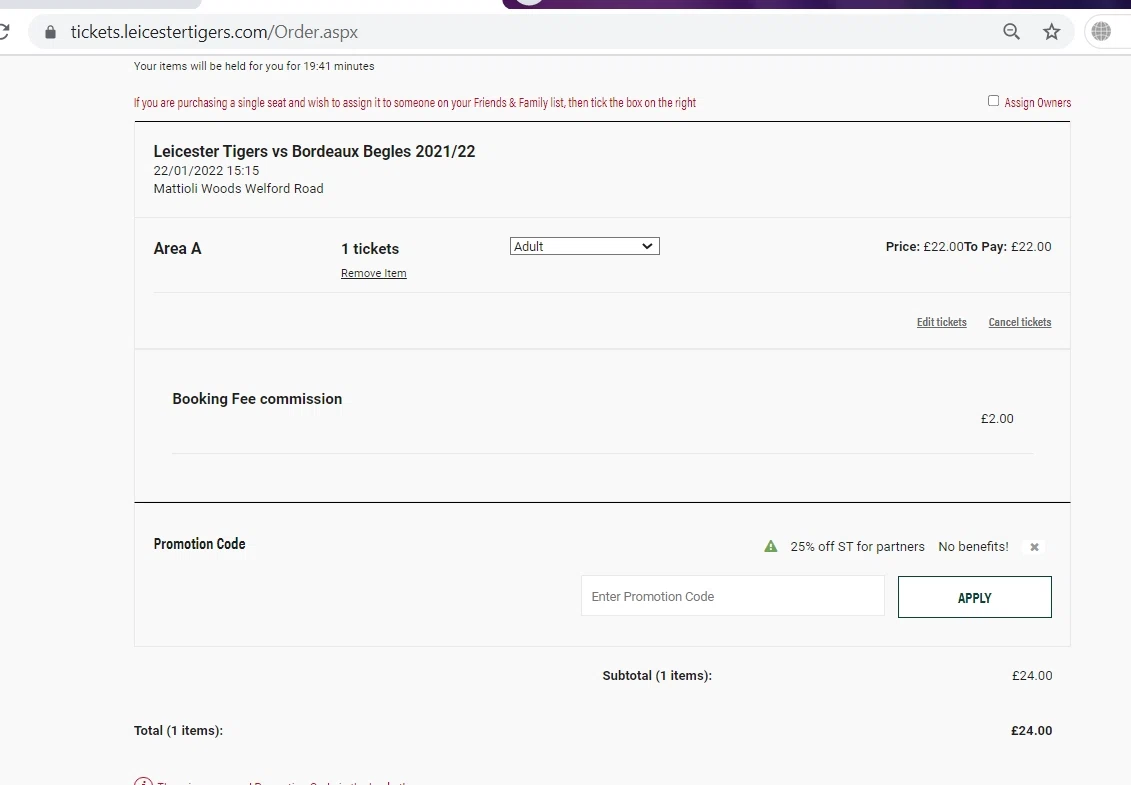
Task: Click the 'No benefits!' message
Action: (x=973, y=547)
